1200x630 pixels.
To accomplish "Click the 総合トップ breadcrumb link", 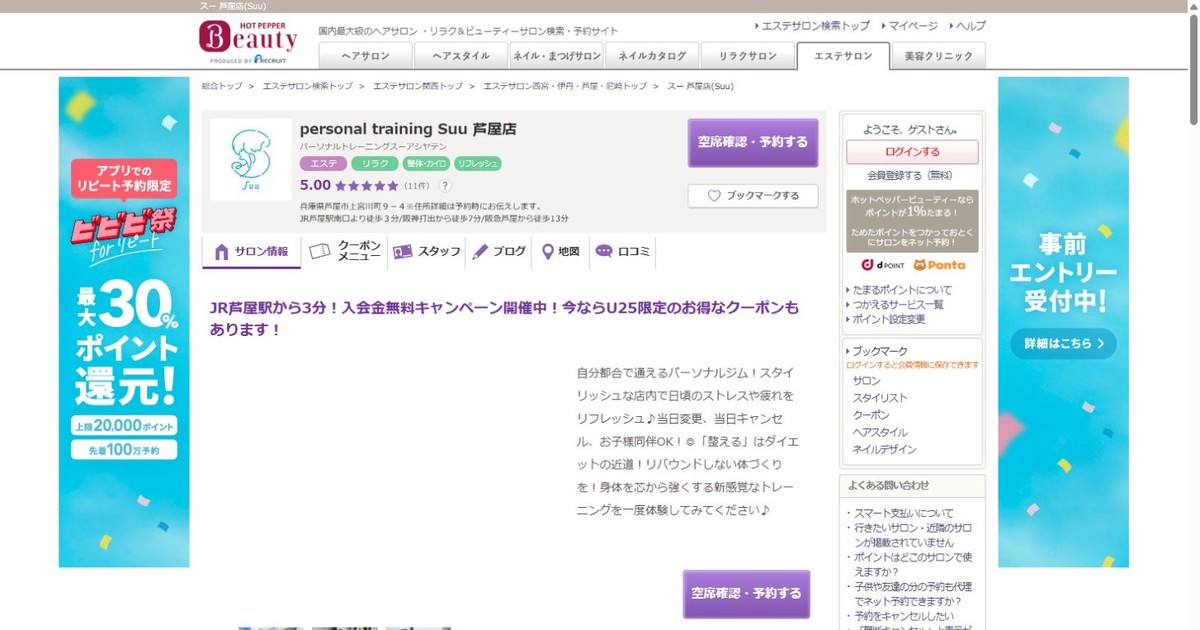I will [222, 86].
